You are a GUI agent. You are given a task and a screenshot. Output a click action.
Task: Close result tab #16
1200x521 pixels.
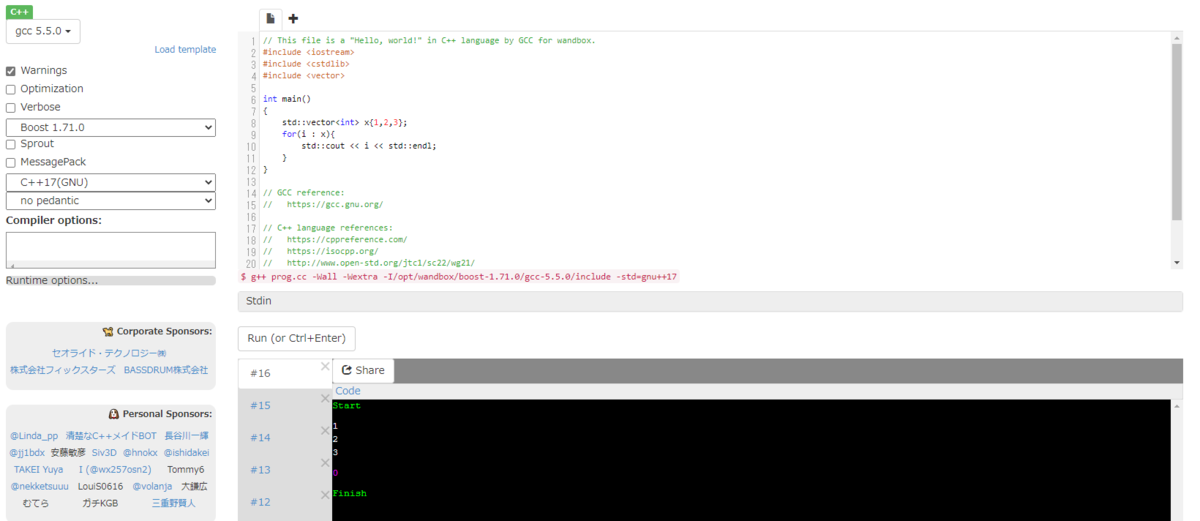[325, 366]
